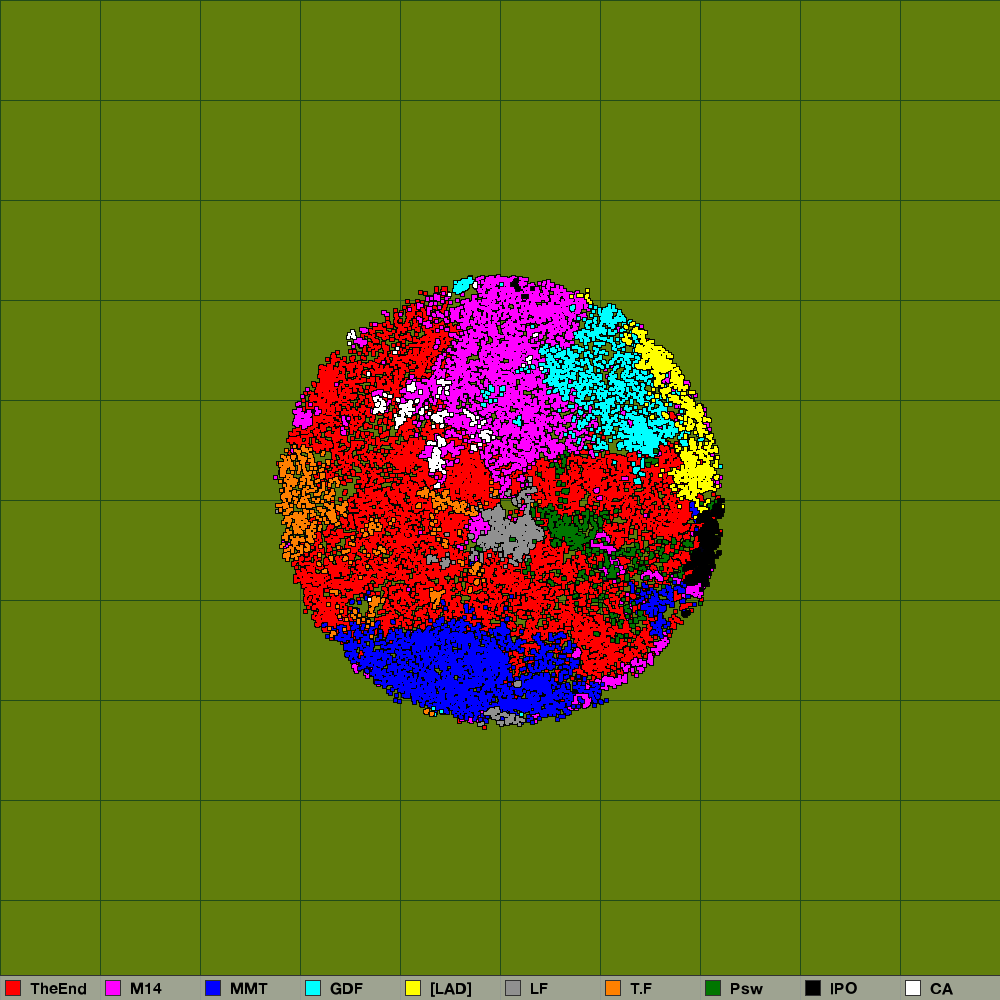Select the GDF legend label
1000x1000 pixels.
[346, 989]
